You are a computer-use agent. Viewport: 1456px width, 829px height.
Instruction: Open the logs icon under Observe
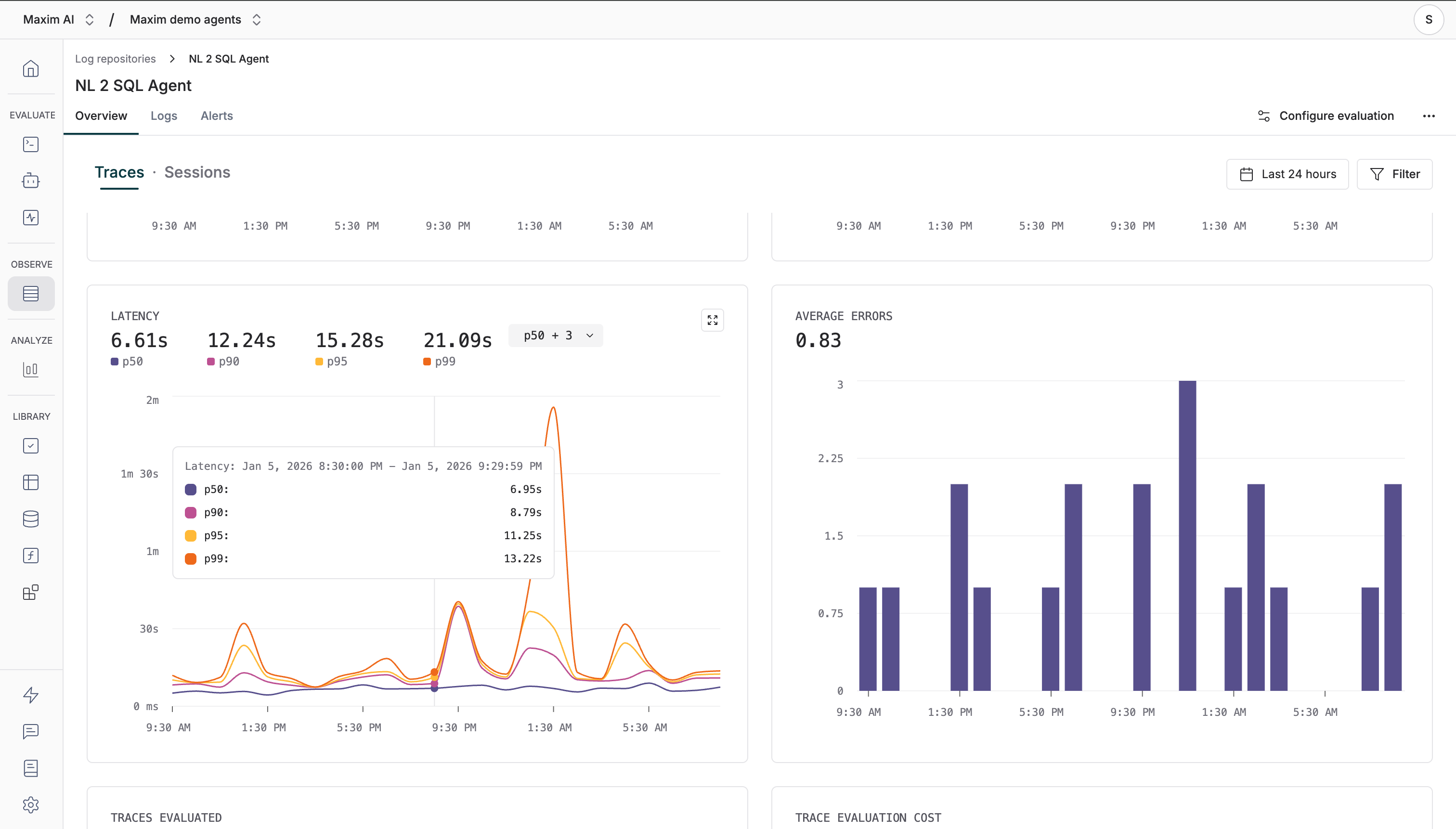30,293
